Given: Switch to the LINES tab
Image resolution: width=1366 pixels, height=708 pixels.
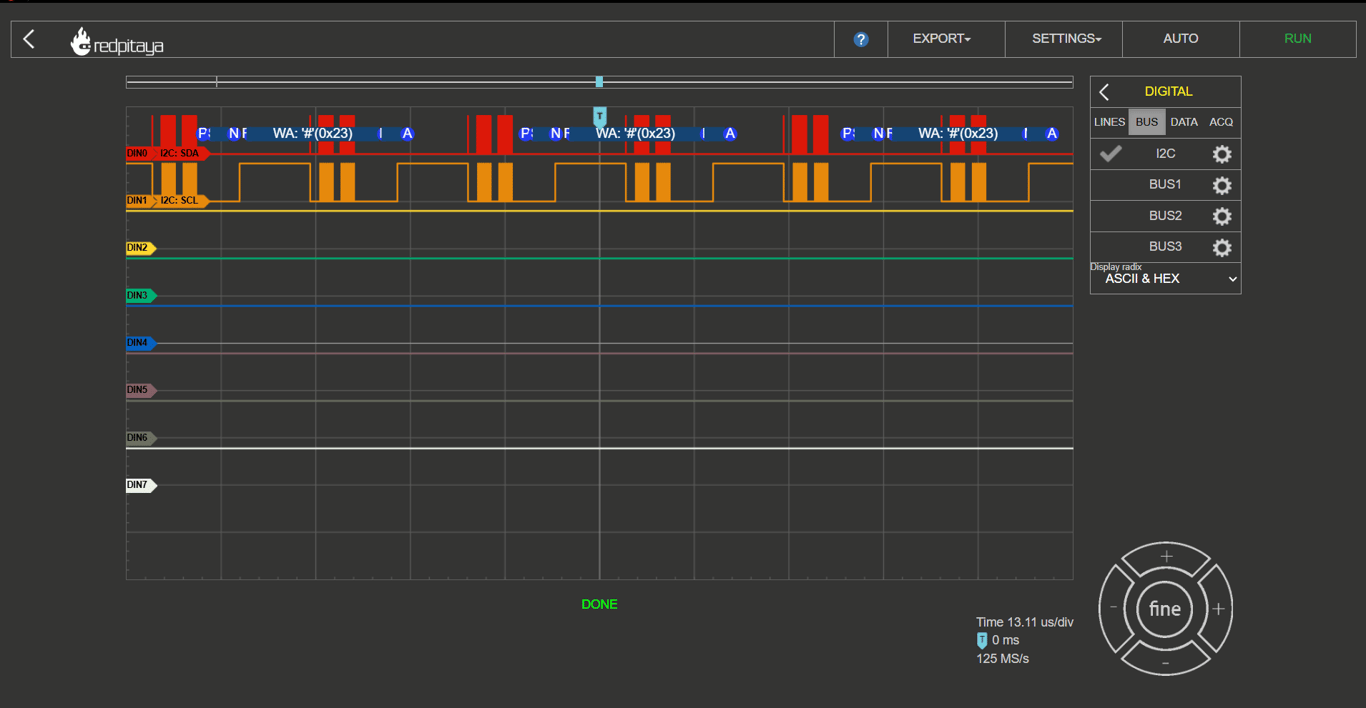Looking at the screenshot, I should 1109,122.
